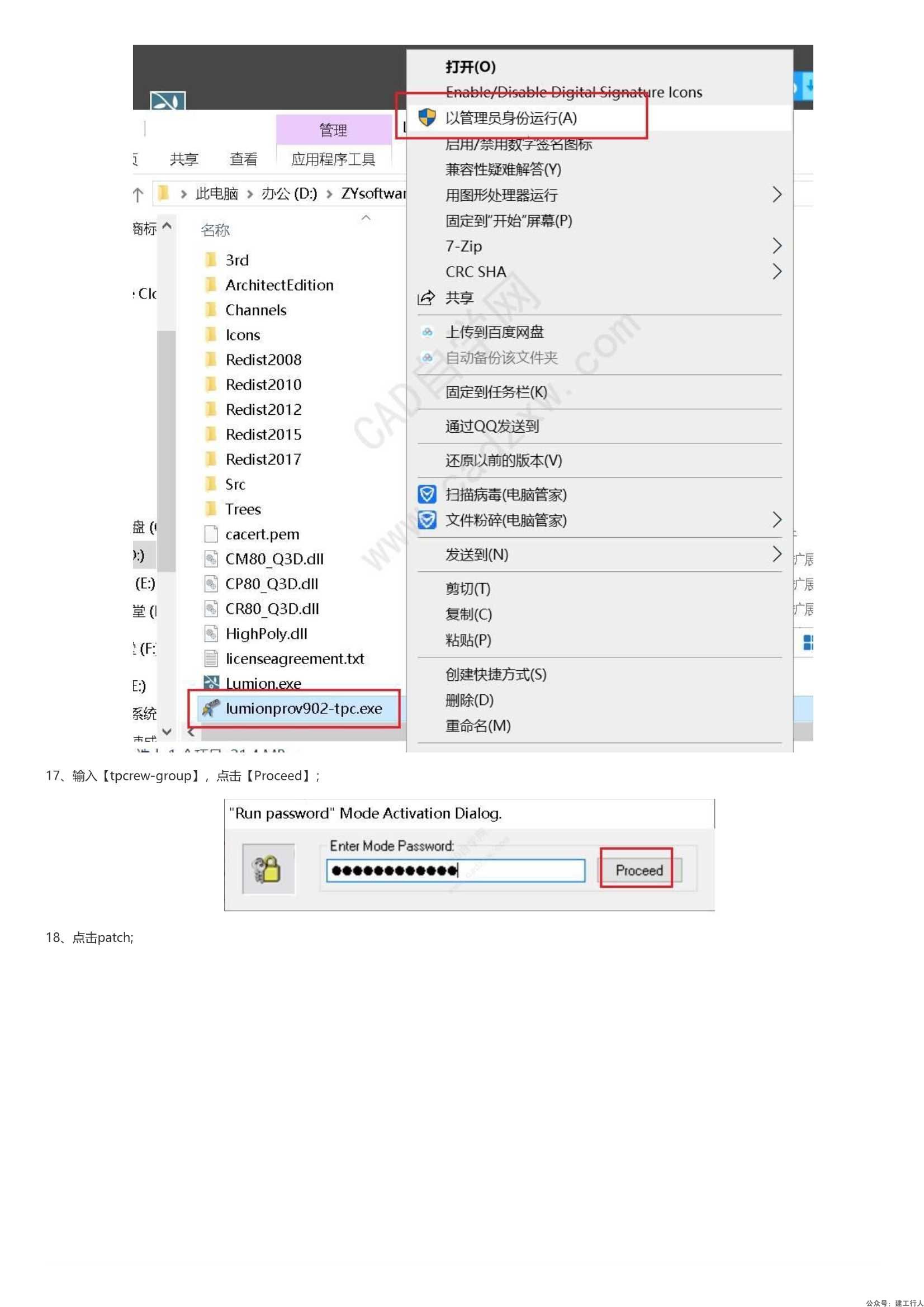The width and height of the screenshot is (924, 1307).
Task: Open the Trees folder
Action: (243, 509)
